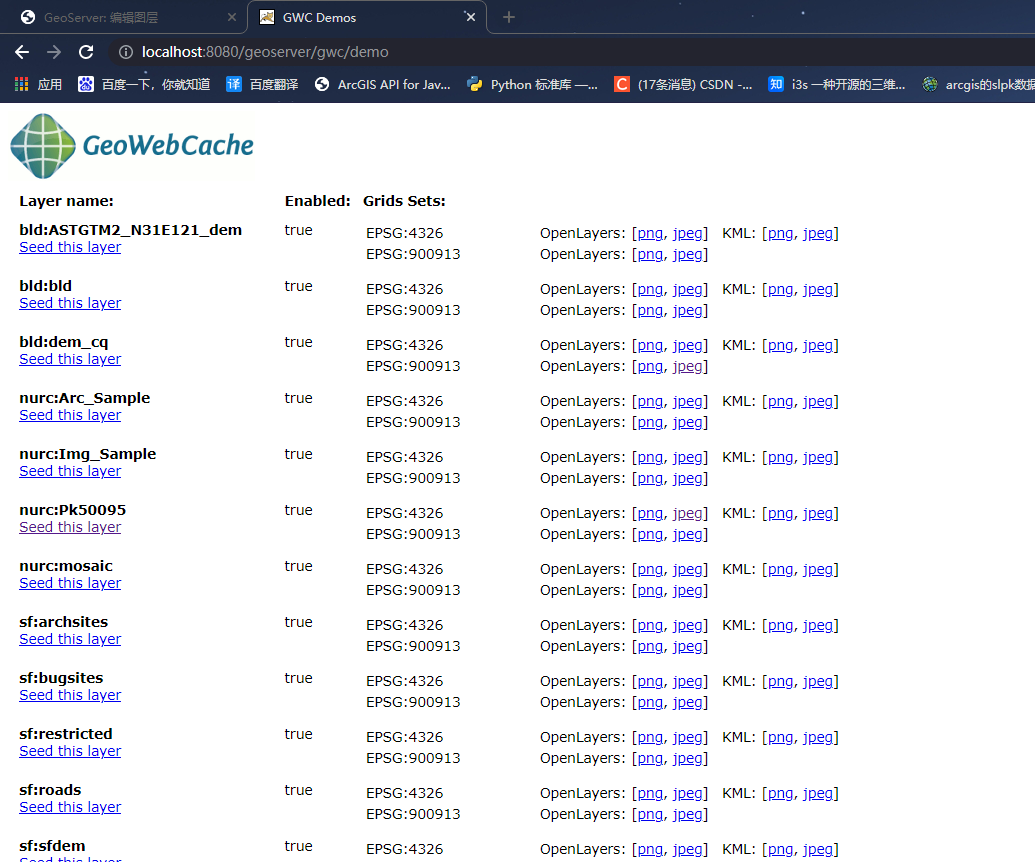Image resolution: width=1035 pixels, height=862 pixels.
Task: Close the GWC Demos tab
Action: click(471, 17)
